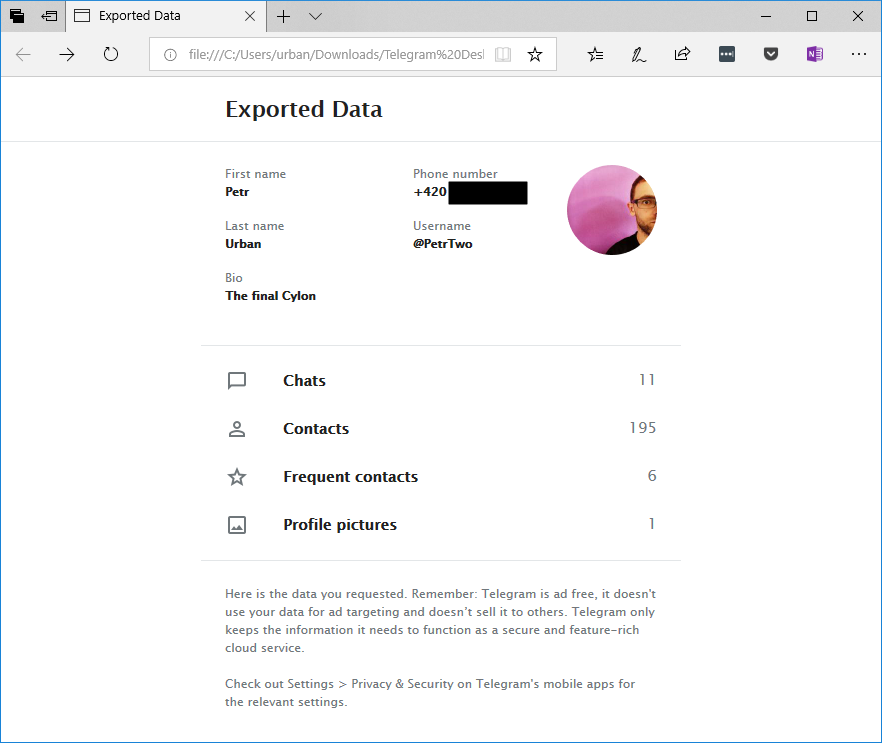Image resolution: width=882 pixels, height=743 pixels.
Task: Open Reading view book icon
Action: point(503,55)
